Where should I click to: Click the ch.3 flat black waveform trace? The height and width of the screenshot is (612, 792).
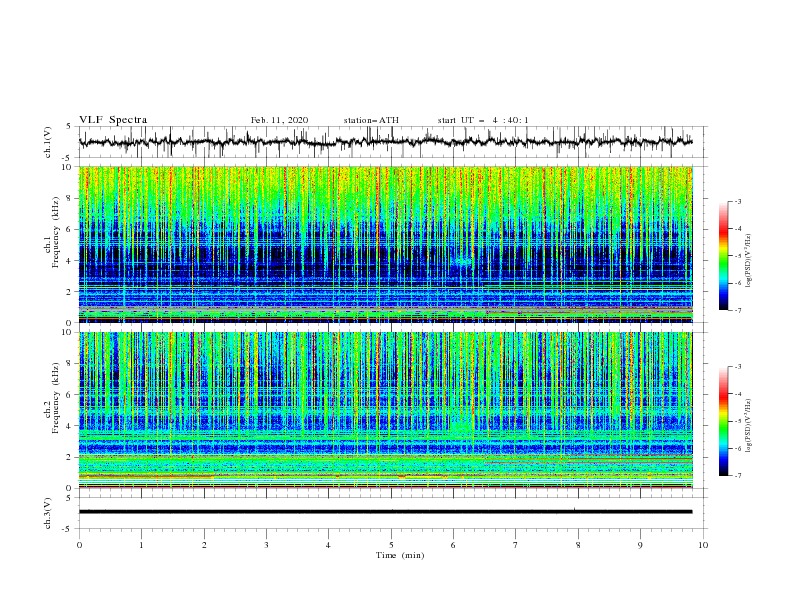(385, 512)
